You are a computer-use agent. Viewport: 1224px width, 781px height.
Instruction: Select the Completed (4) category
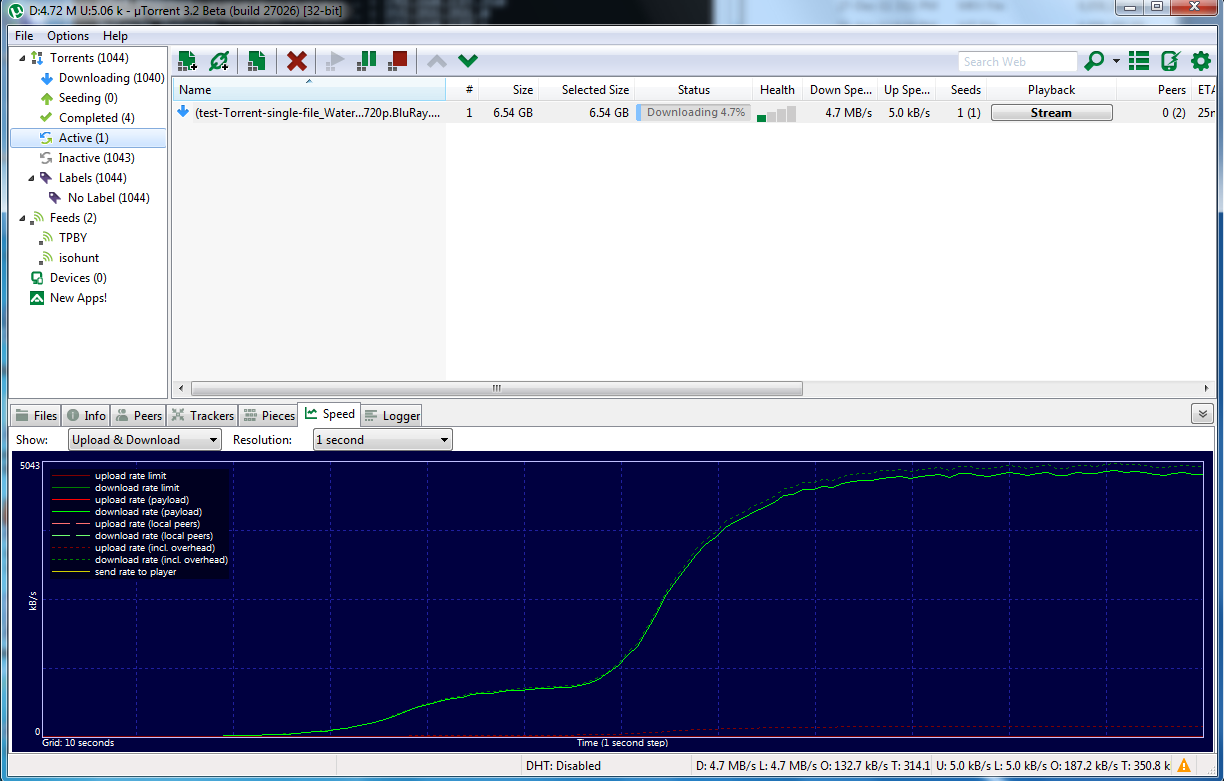click(87, 118)
